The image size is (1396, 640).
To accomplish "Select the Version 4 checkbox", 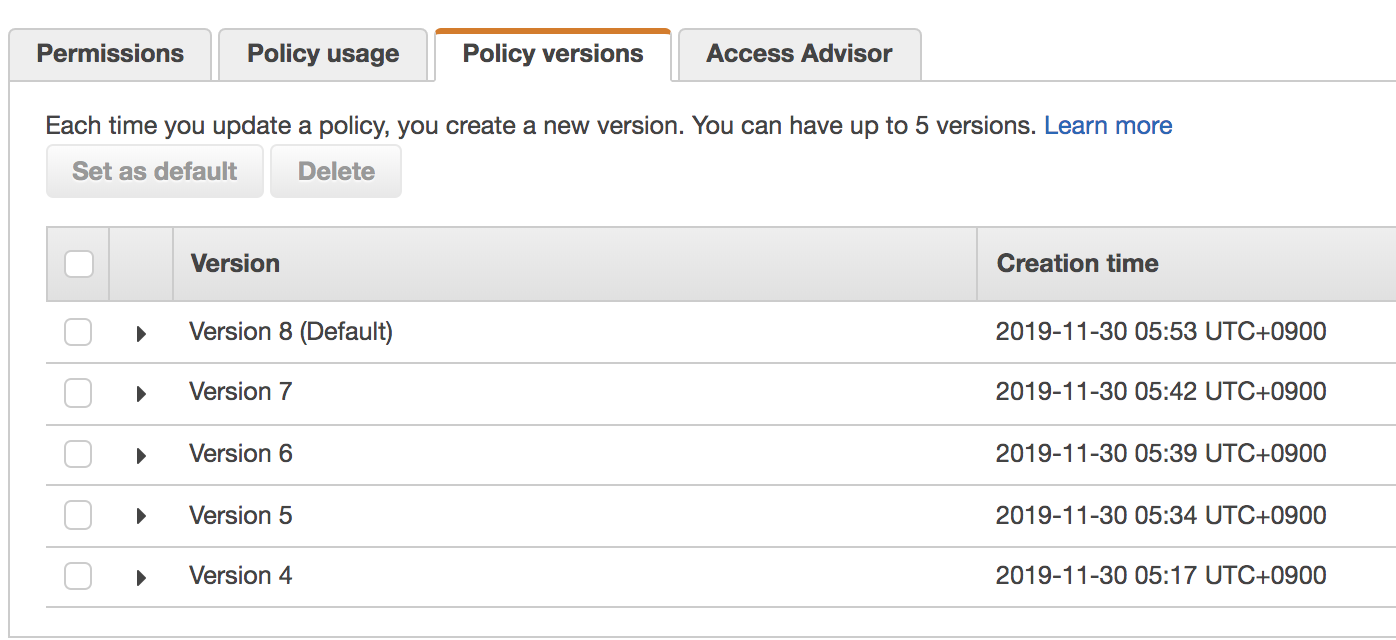I will point(78,576).
